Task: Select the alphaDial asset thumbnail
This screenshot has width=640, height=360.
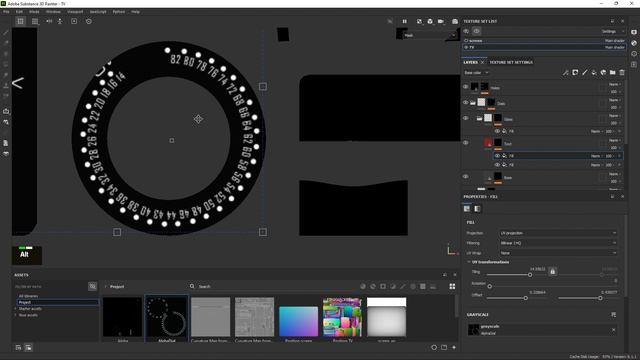Action: 167,319
